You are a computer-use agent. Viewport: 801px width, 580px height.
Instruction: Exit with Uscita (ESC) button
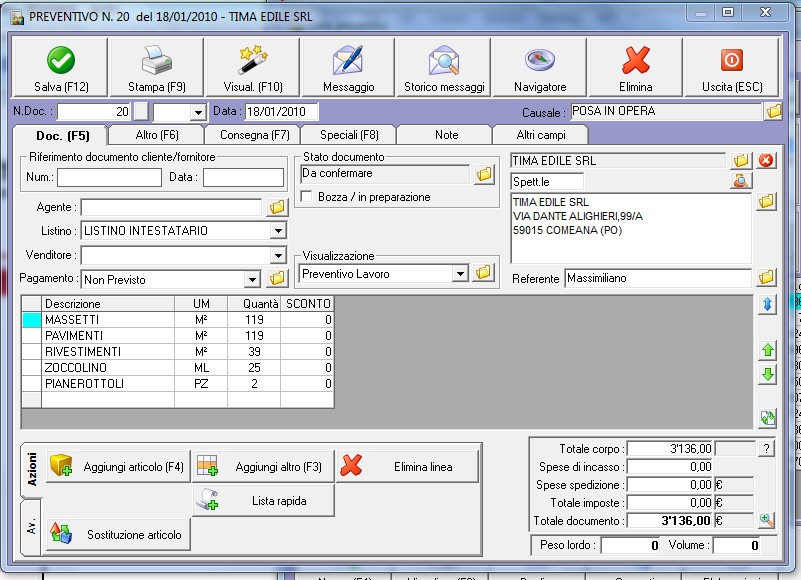[x=732, y=68]
